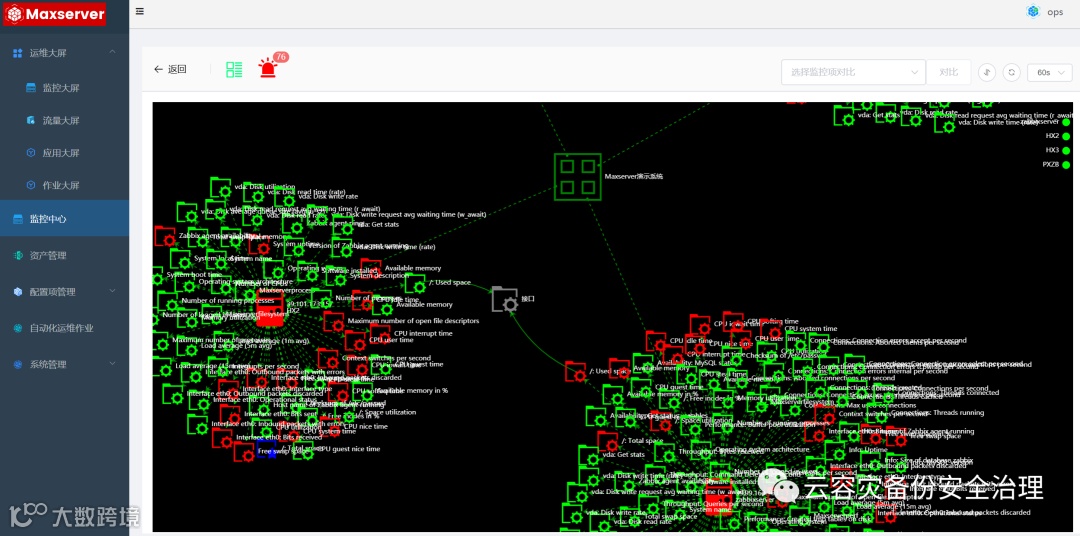Open the red alarm bell notifications icon

[x=267, y=68]
